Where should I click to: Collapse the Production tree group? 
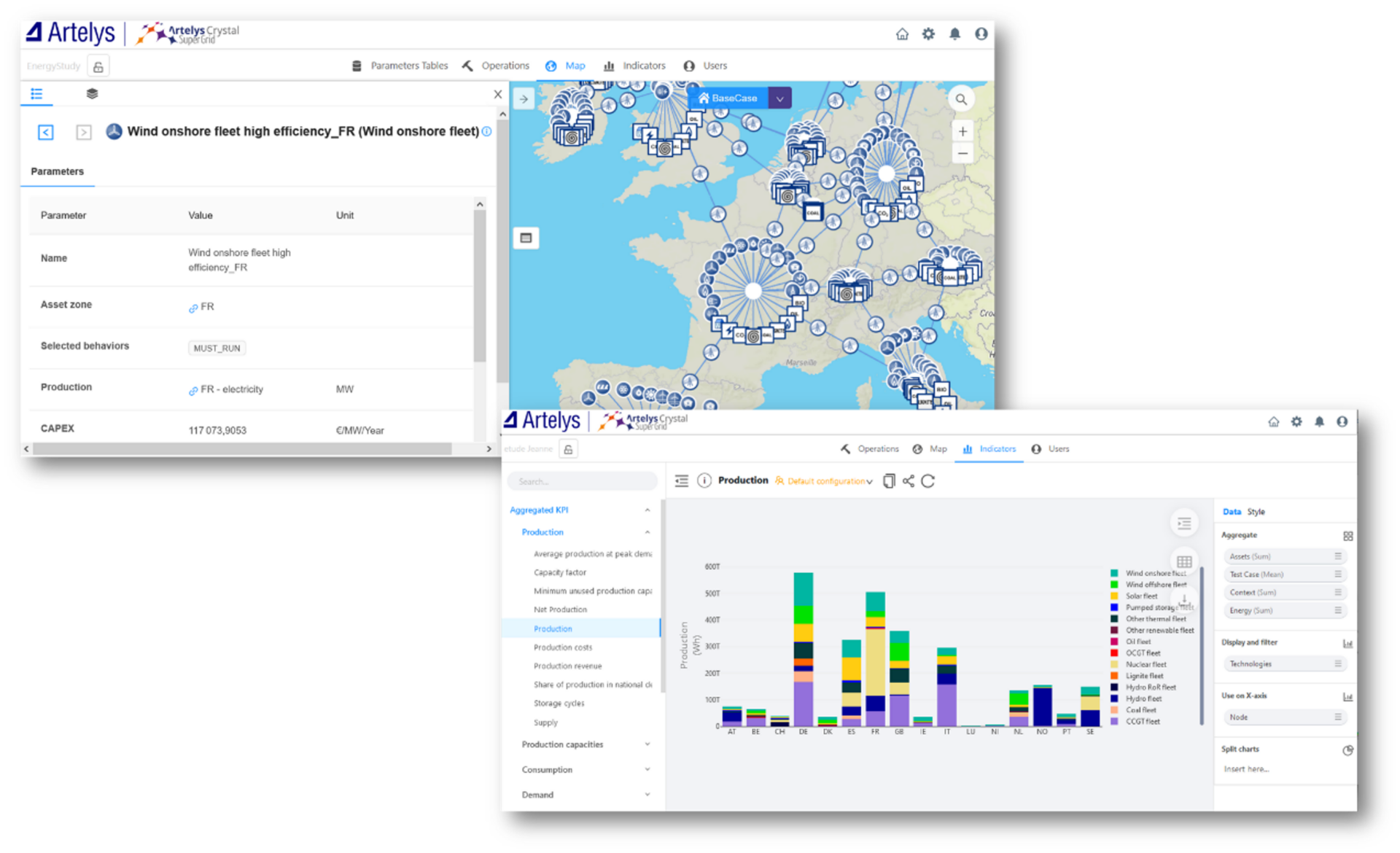(647, 532)
